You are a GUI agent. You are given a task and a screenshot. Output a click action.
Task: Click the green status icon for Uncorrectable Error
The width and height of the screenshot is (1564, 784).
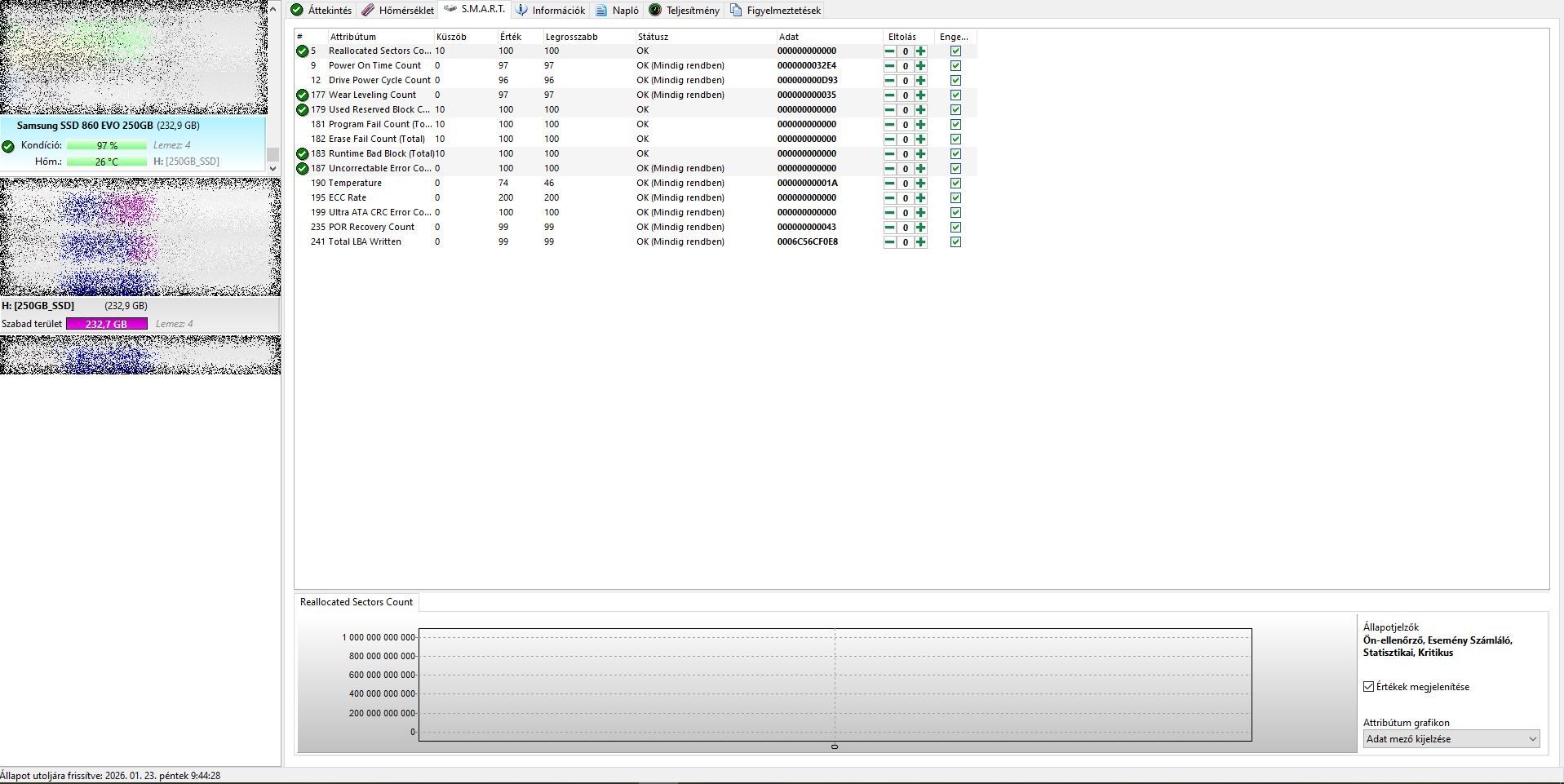(x=302, y=168)
